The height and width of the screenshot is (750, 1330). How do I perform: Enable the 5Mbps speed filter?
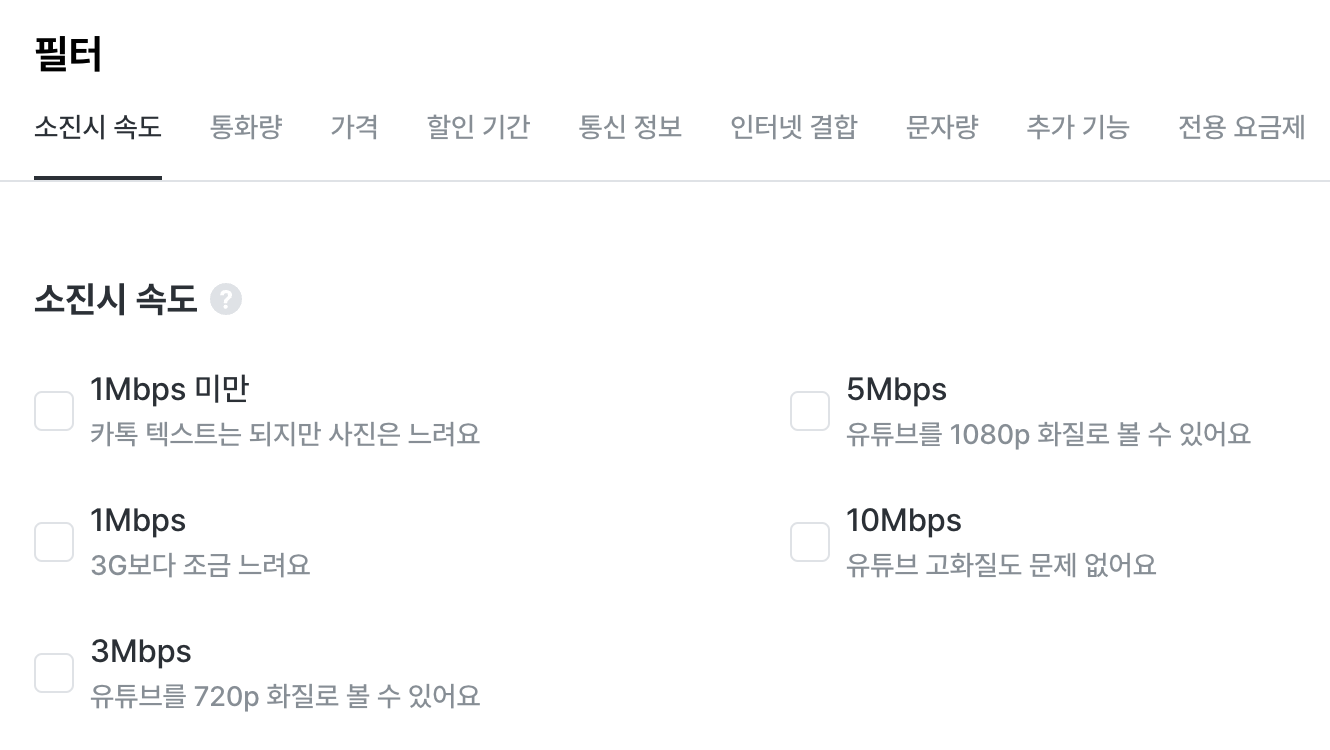pos(810,411)
